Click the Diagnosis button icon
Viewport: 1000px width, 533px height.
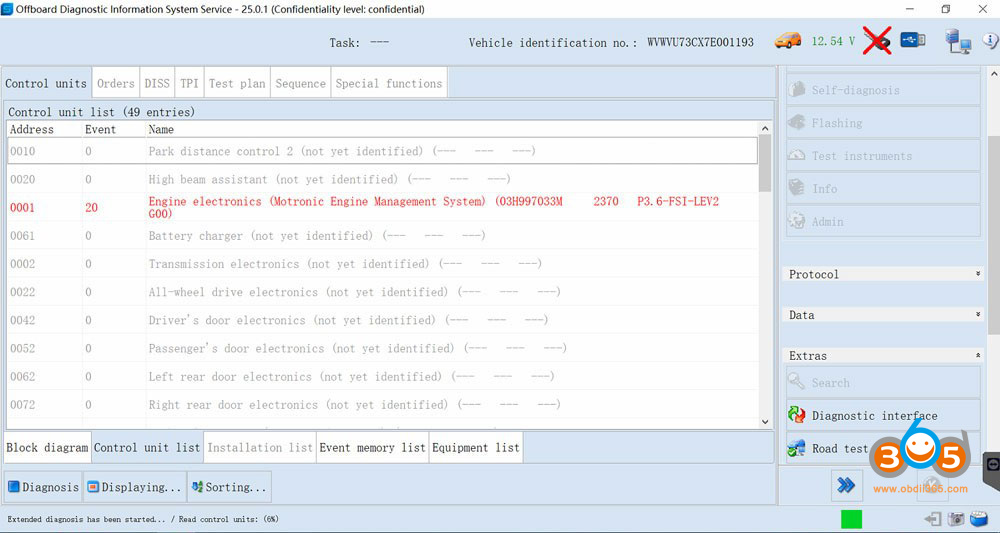point(14,486)
